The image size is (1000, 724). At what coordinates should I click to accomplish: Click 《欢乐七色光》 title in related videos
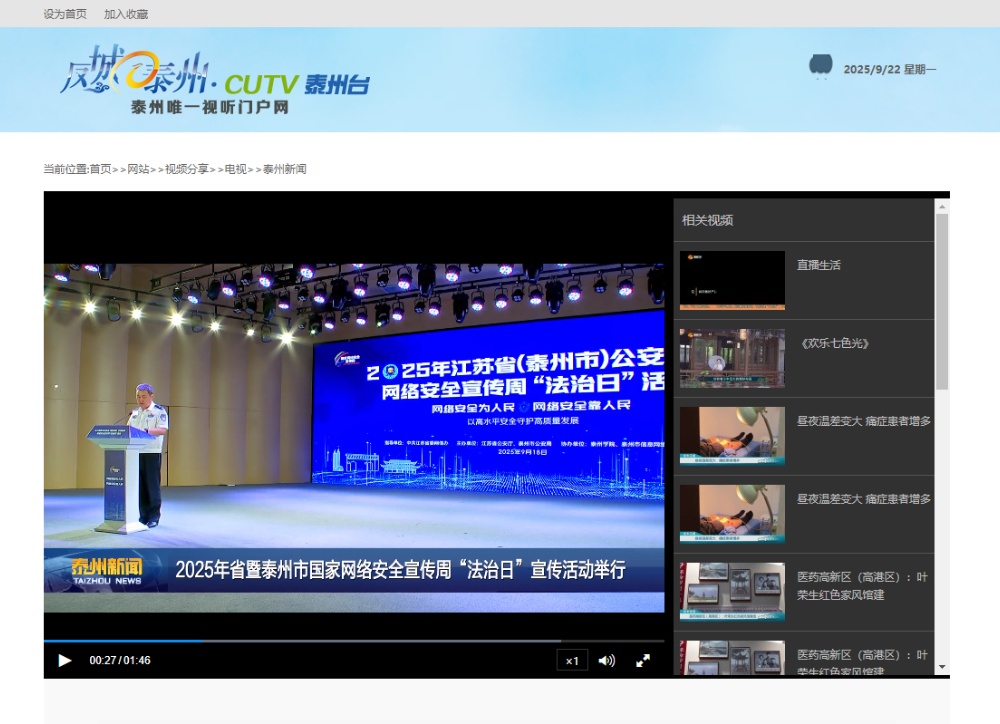(x=833, y=343)
